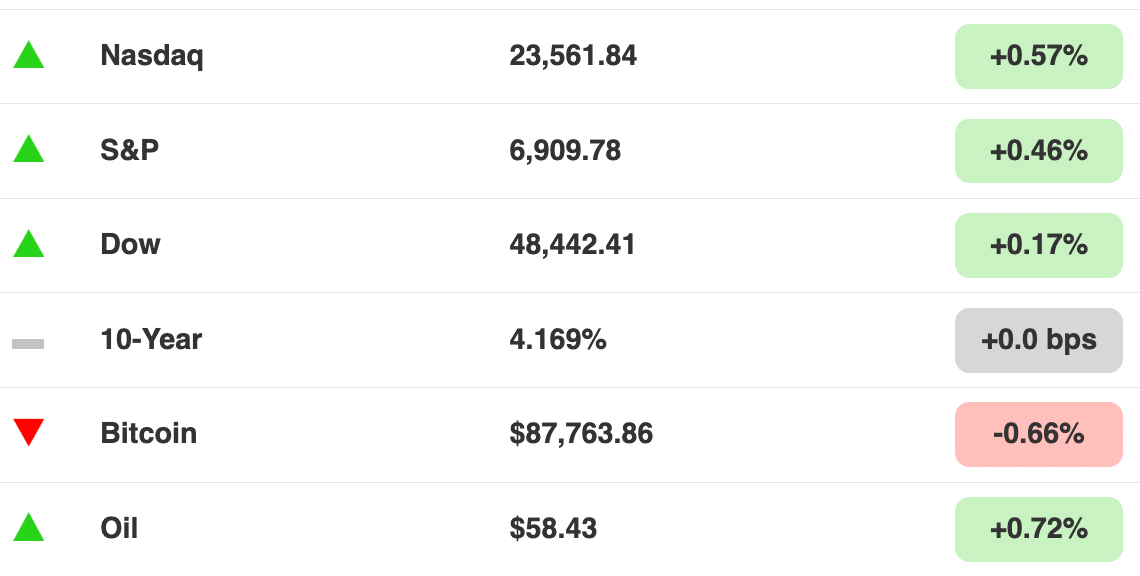This screenshot has width=1140, height=576.
Task: Click the +0.72% Oil change badge
Action: point(1038,529)
